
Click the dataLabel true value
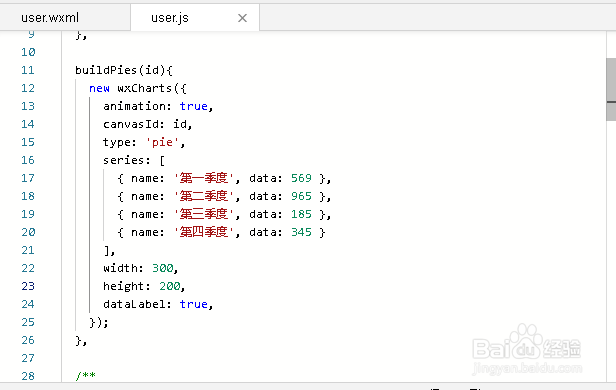194,304
